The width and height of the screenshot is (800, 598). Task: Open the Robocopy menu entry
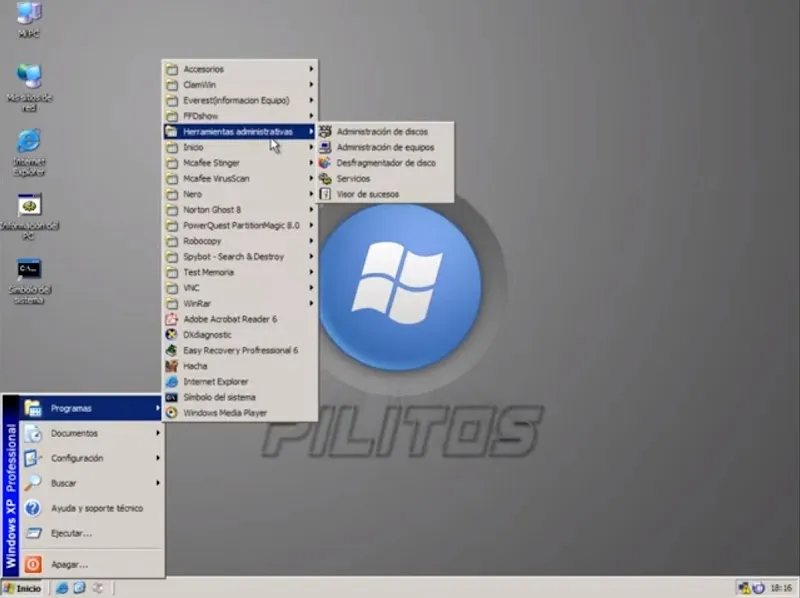[240, 241]
